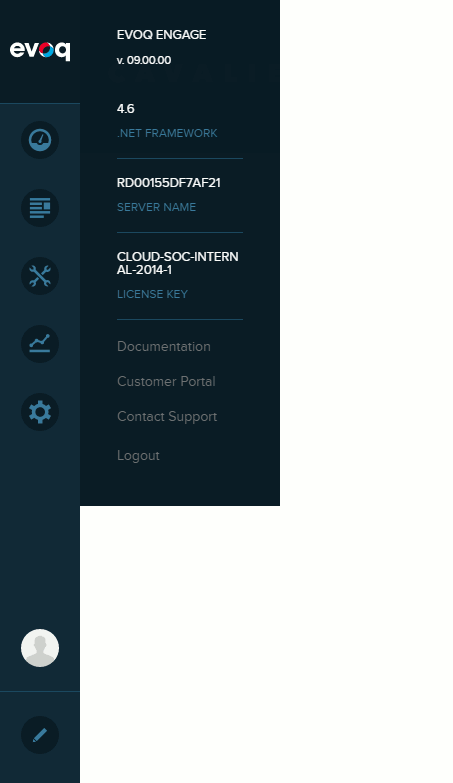
Task: Click license key CLOUD-SOC-INTERNAL-2014-1
Action: [177, 263]
